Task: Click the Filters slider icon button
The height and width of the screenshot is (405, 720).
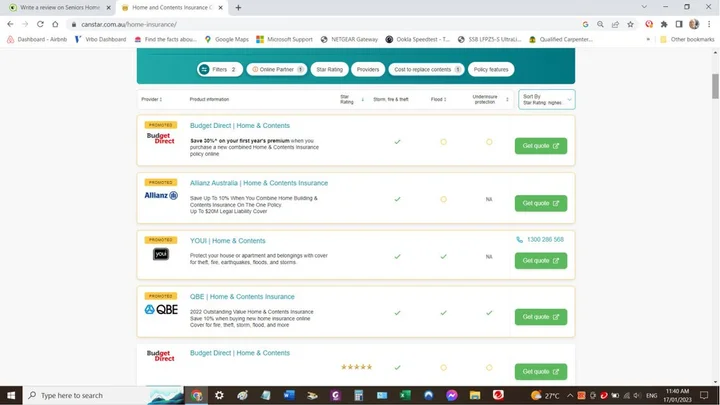Action: [205, 70]
